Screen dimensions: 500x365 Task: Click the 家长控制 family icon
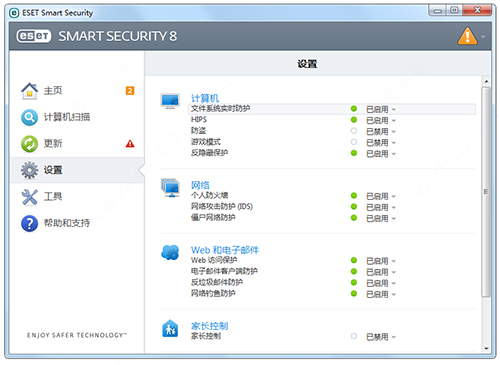pyautogui.click(x=170, y=329)
